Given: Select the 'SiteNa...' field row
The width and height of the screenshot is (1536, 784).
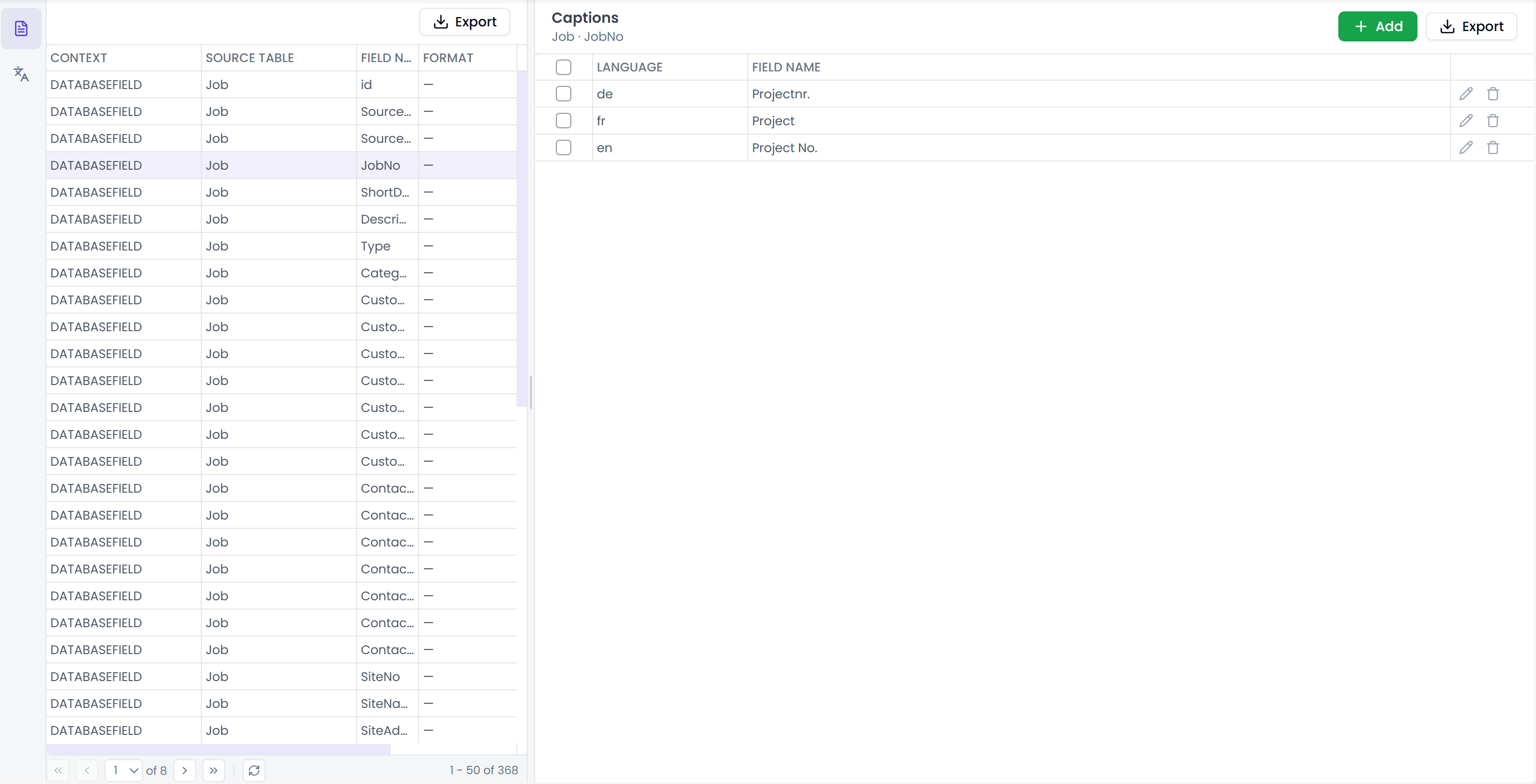Looking at the screenshot, I should tap(282, 703).
